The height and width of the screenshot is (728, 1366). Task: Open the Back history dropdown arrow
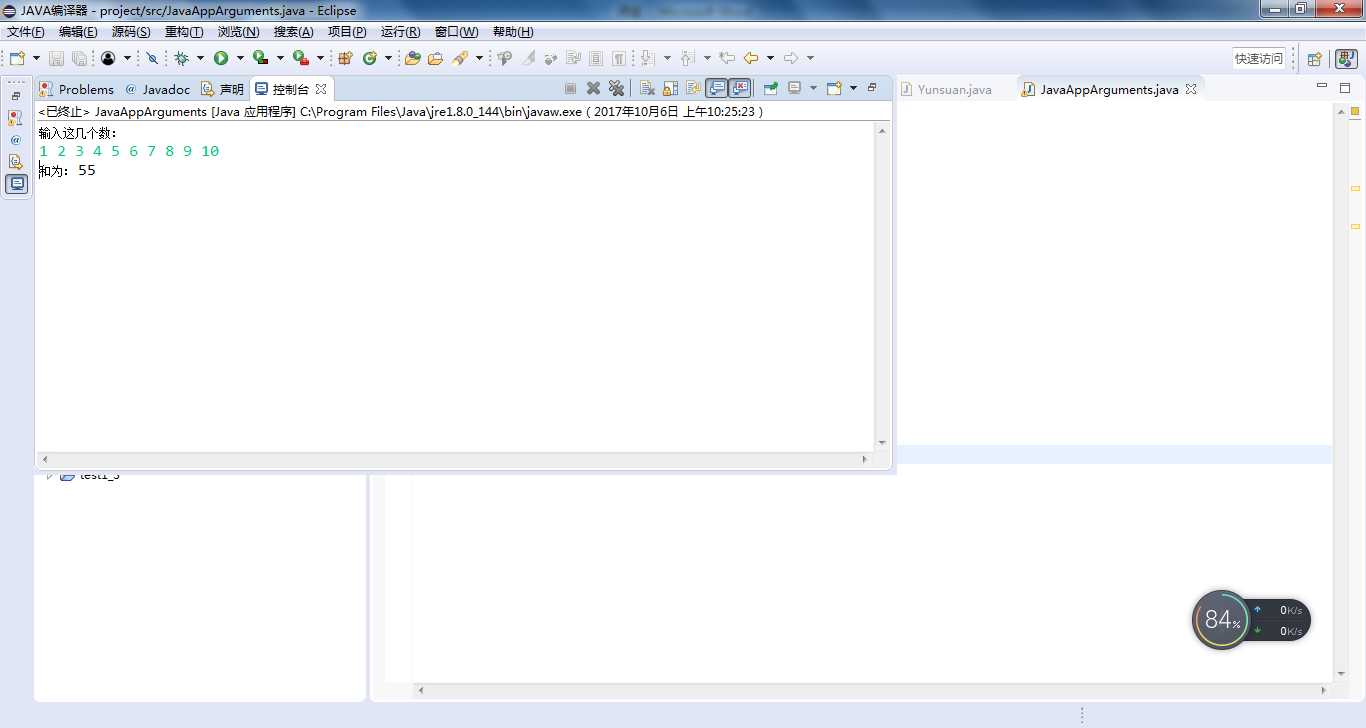click(770, 59)
